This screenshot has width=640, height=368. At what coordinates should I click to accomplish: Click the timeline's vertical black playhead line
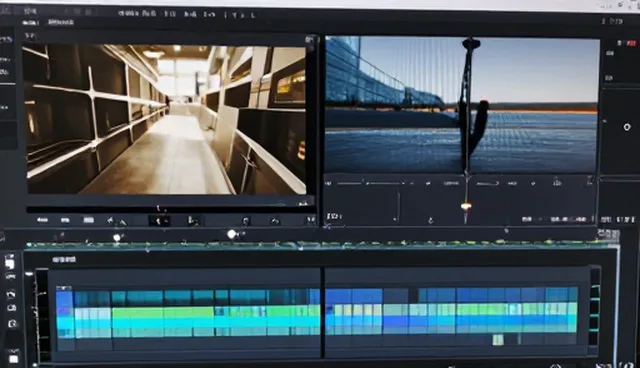(x=323, y=312)
